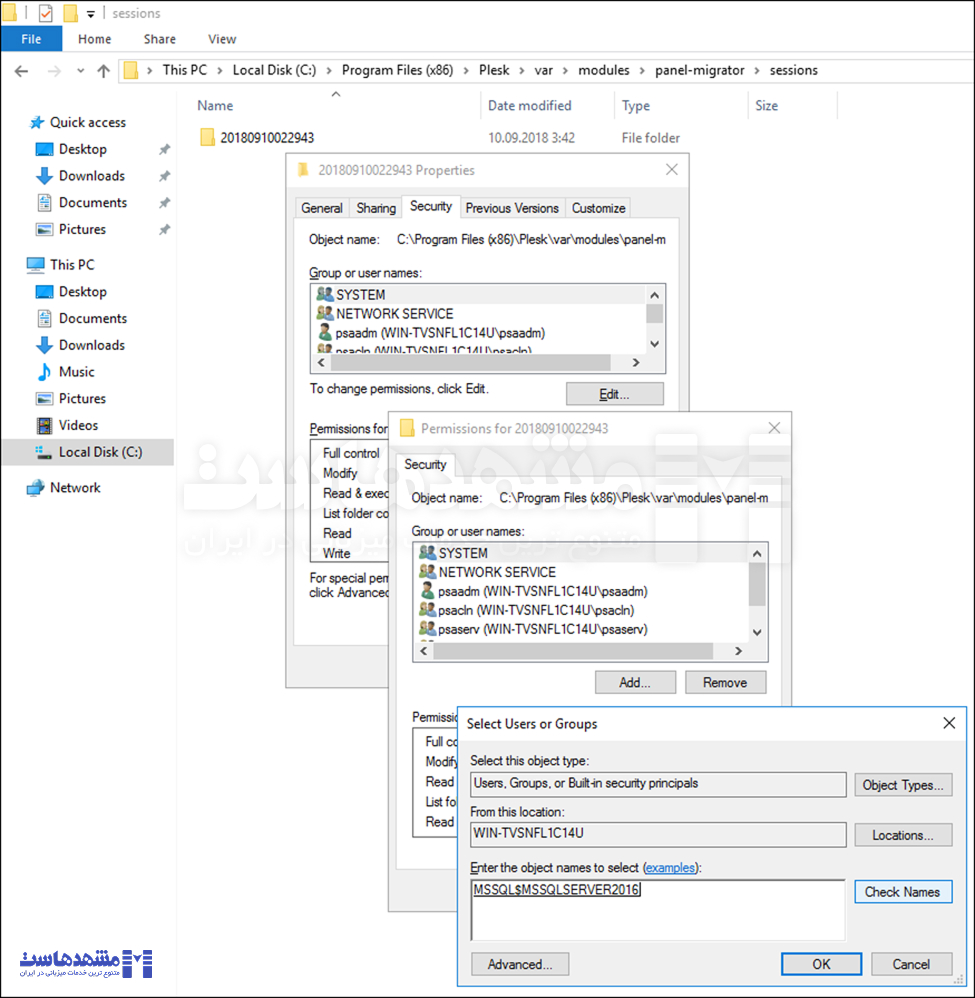Select This PC in navigation pane

click(x=72, y=265)
